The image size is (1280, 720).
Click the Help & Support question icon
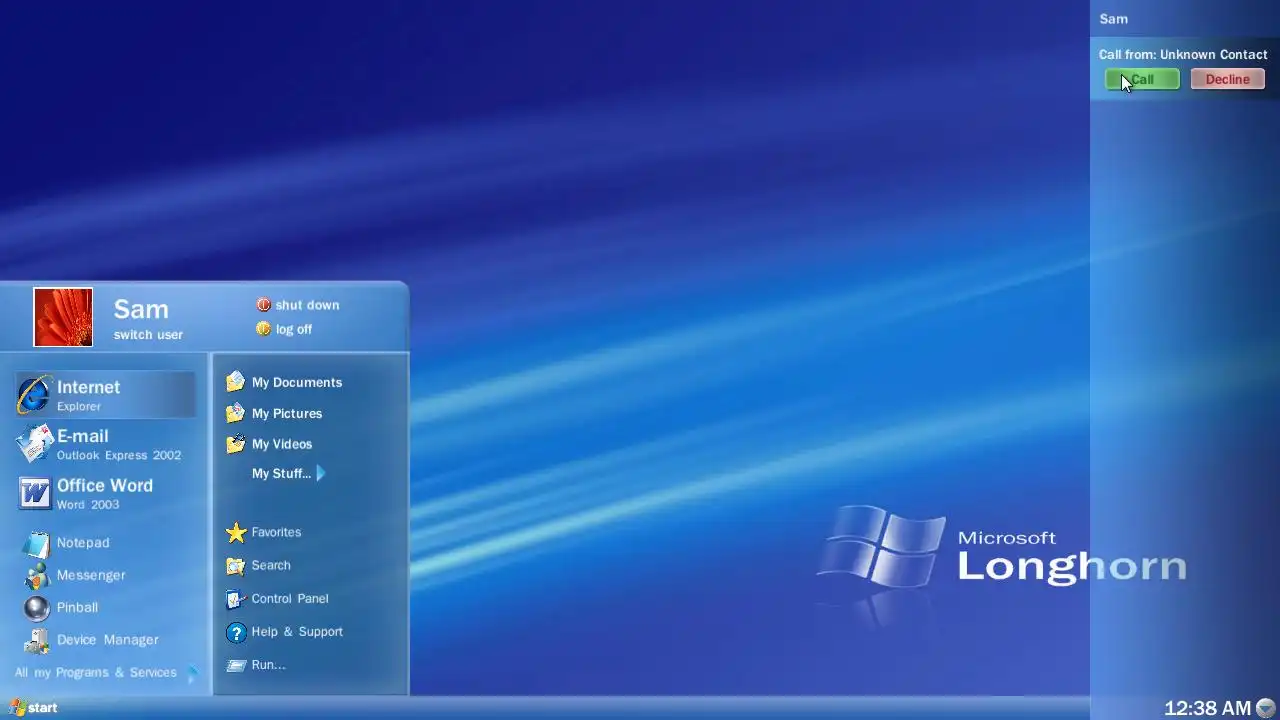[x=236, y=632]
